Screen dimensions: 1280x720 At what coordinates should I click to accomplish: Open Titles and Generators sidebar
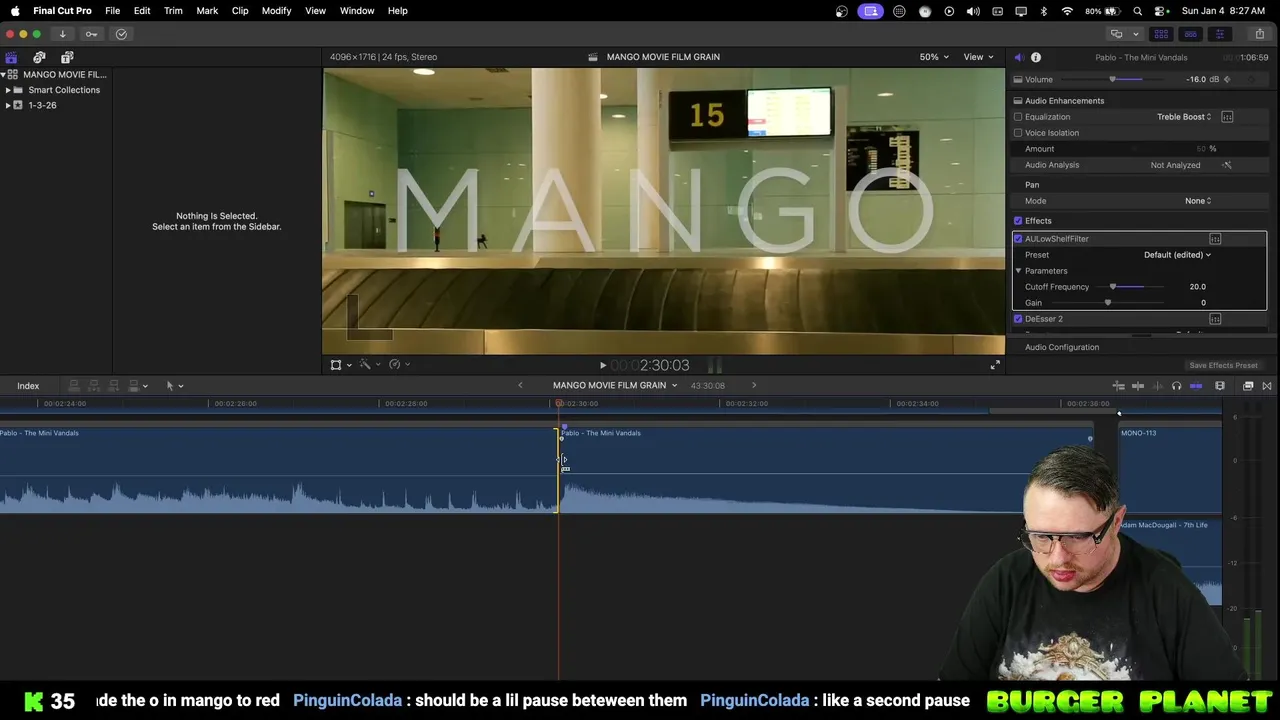[67, 57]
